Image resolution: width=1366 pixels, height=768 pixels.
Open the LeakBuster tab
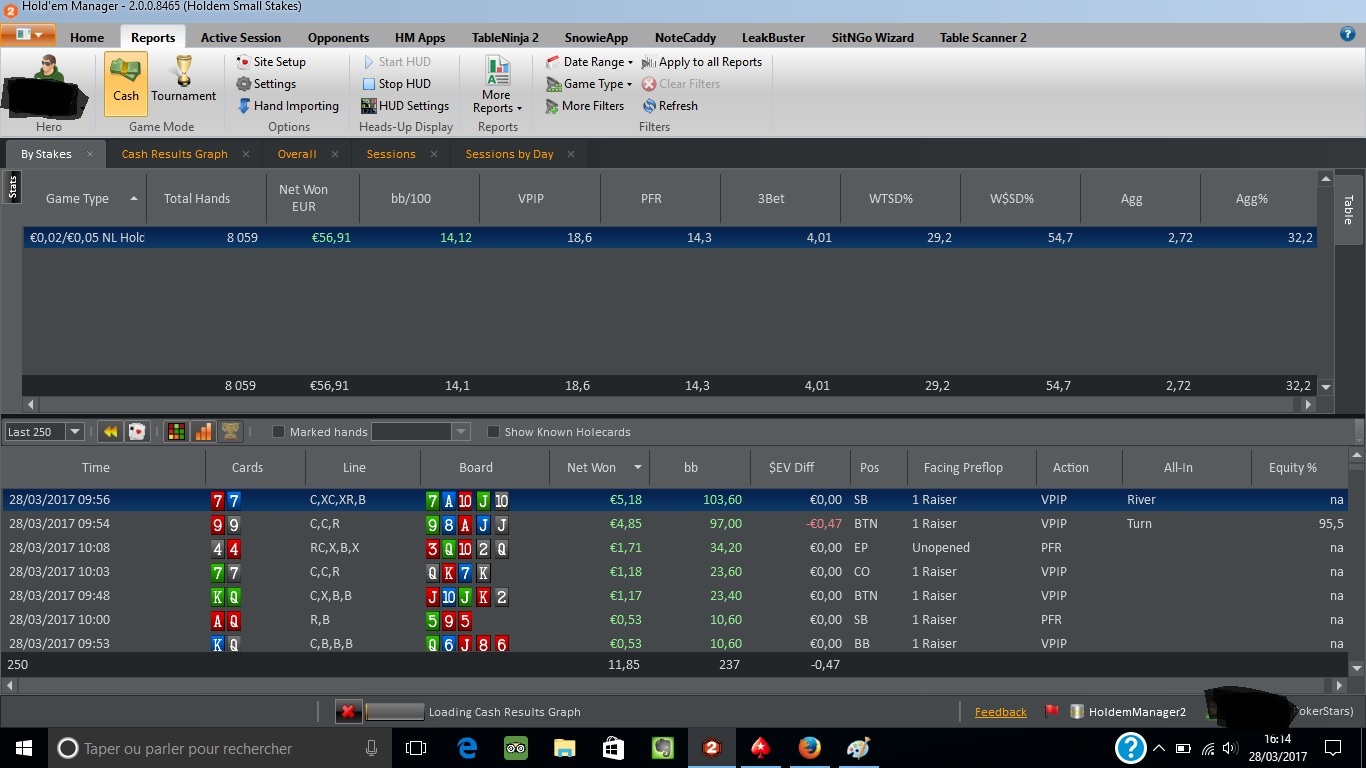pyautogui.click(x=773, y=38)
